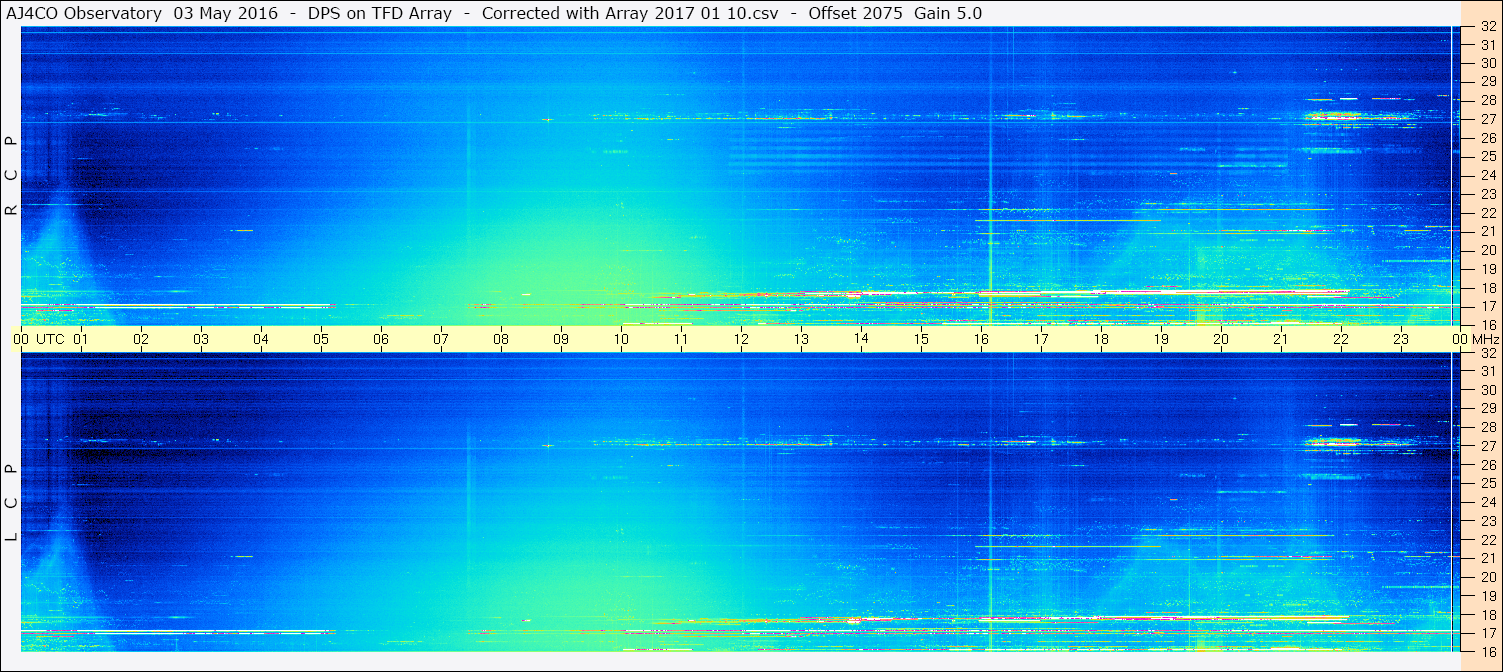1503x672 pixels.
Task: Select the 15 hour mark on time axis
Action: coord(921,339)
